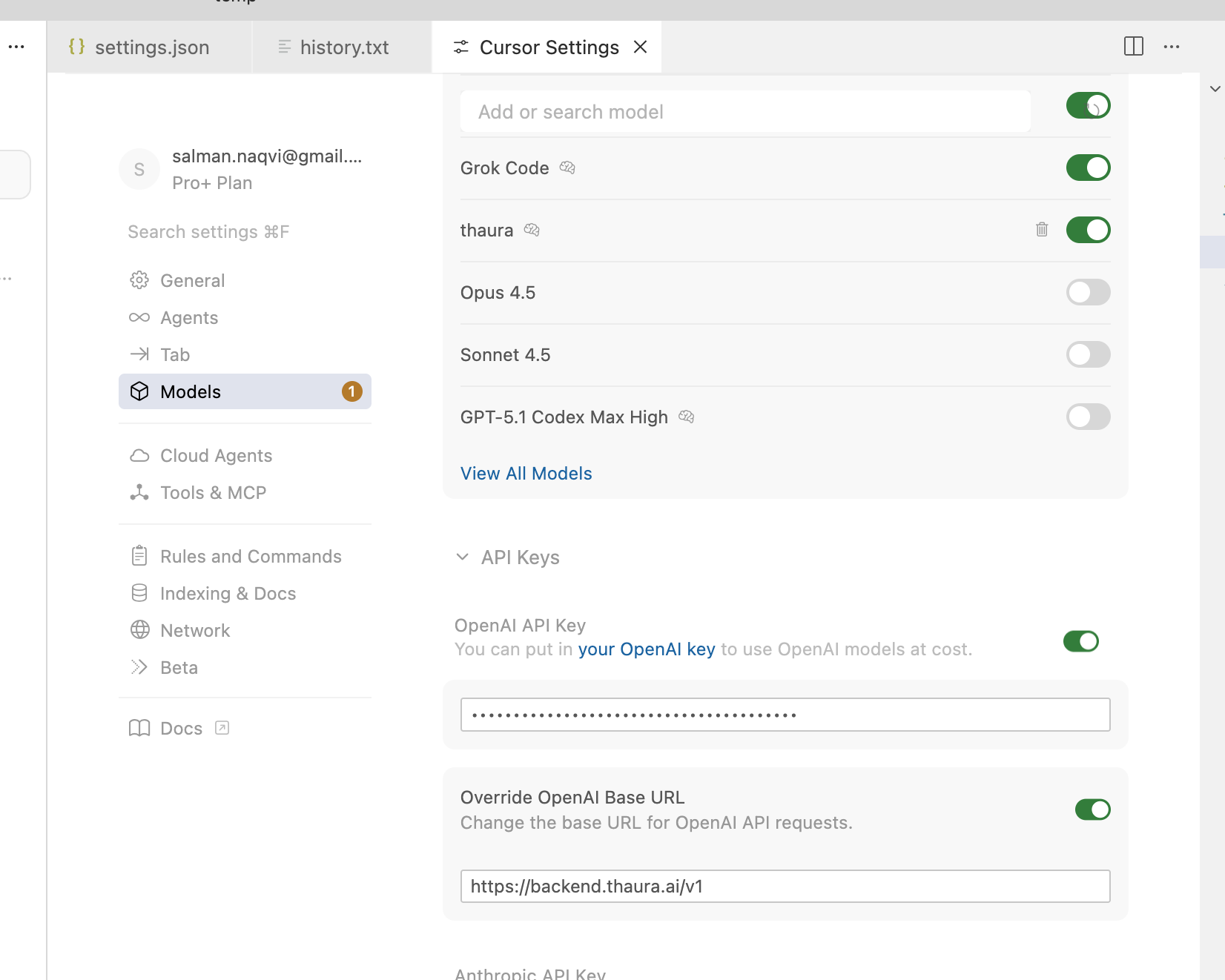Turn off the OpenAI API Key toggle
This screenshot has height=980, width=1225.
click(x=1080, y=641)
